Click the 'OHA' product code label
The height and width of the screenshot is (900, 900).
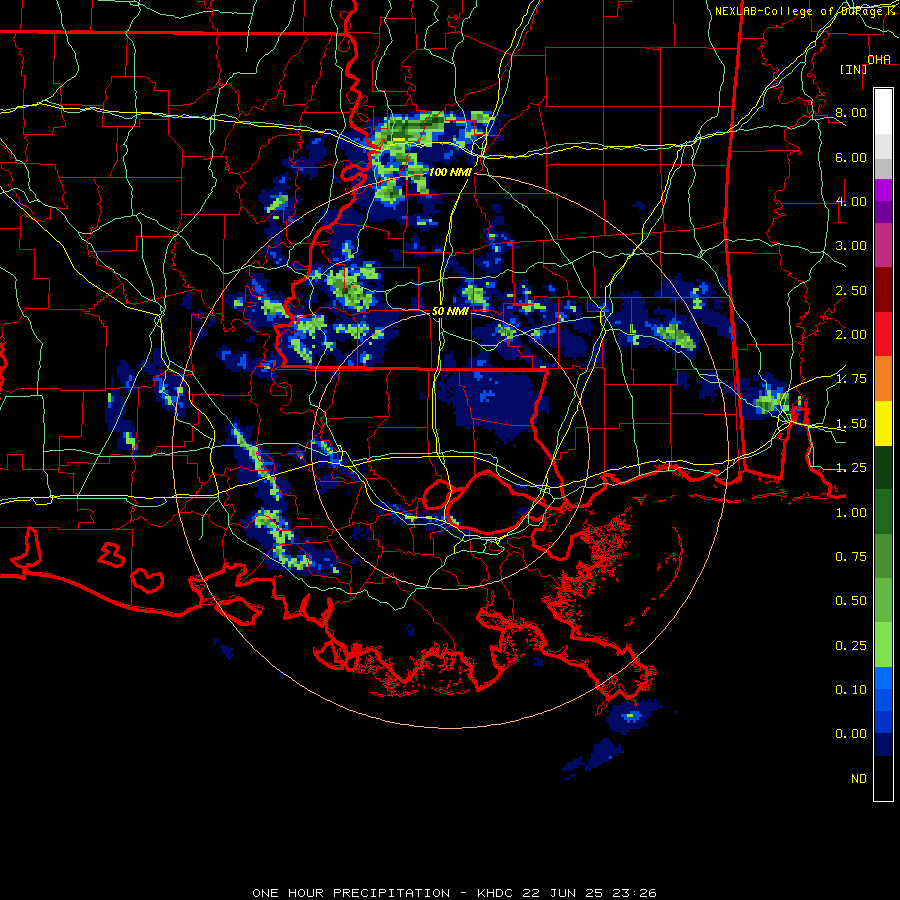click(x=879, y=59)
